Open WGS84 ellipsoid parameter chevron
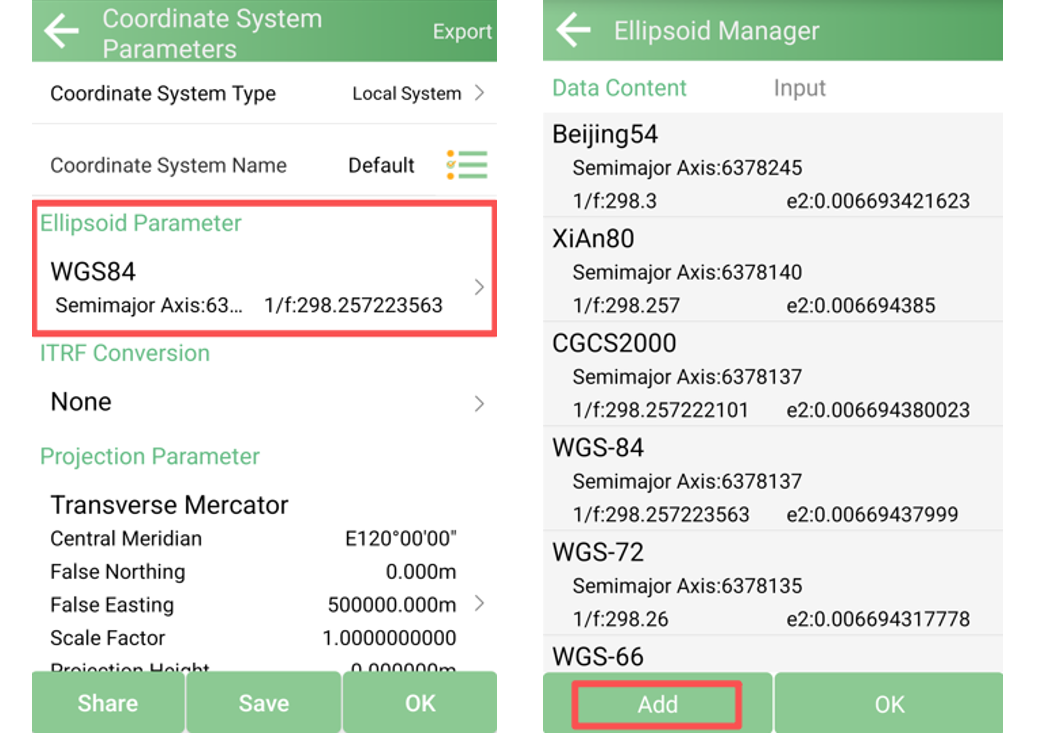Image resolution: width=1038 pixels, height=734 pixels. pos(479,287)
